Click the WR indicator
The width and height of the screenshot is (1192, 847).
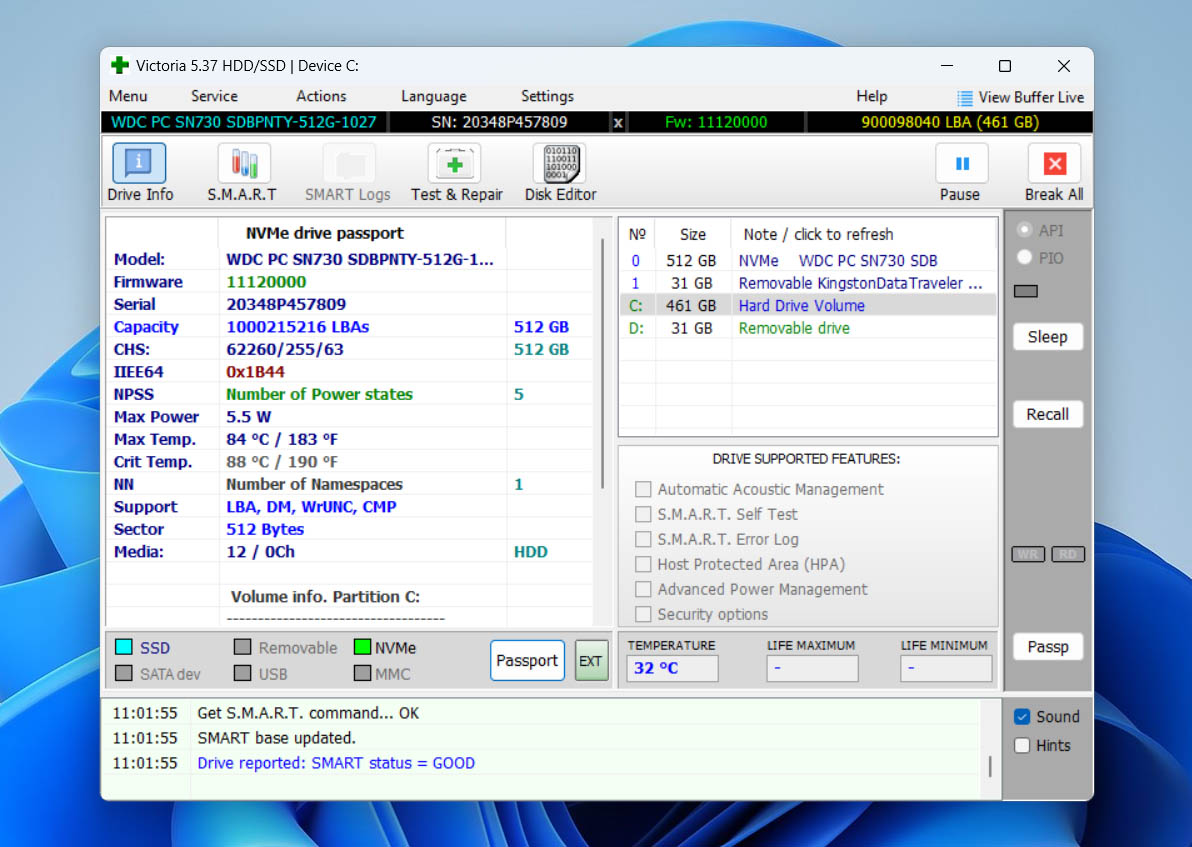[1028, 554]
